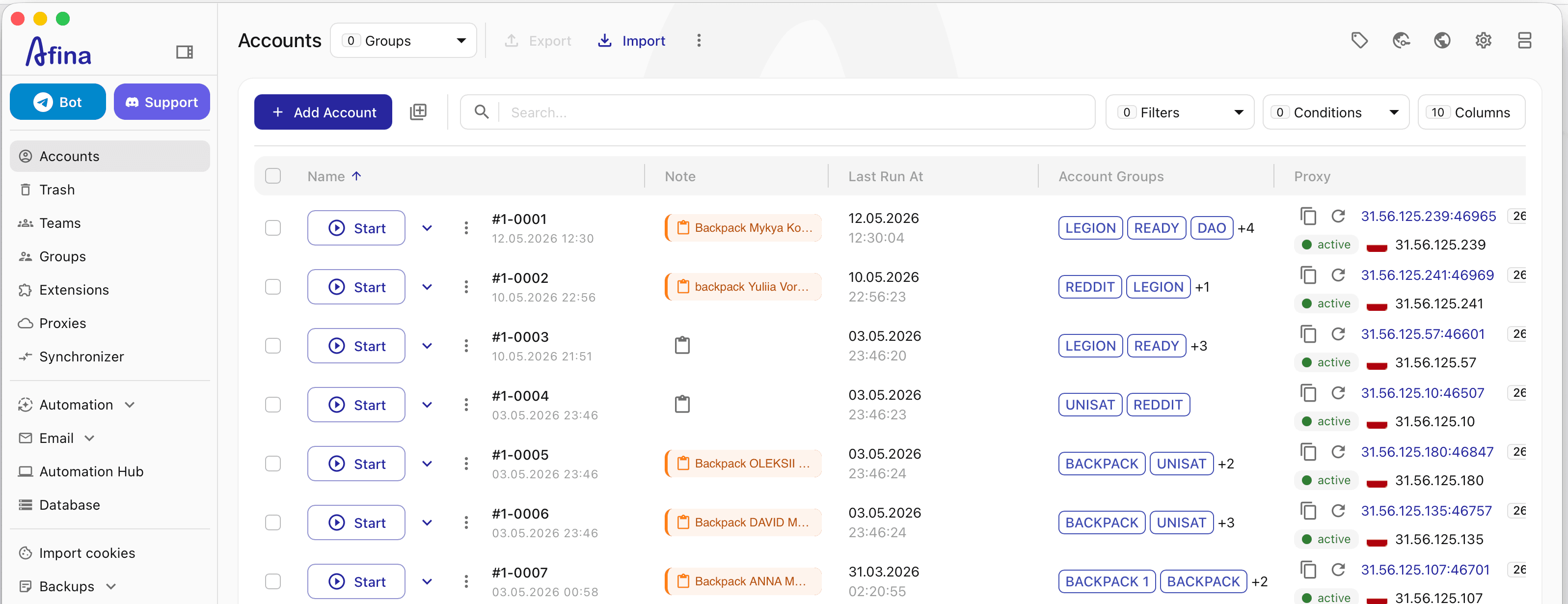
Task: Open row menu for account #1-0001
Action: coord(466,228)
